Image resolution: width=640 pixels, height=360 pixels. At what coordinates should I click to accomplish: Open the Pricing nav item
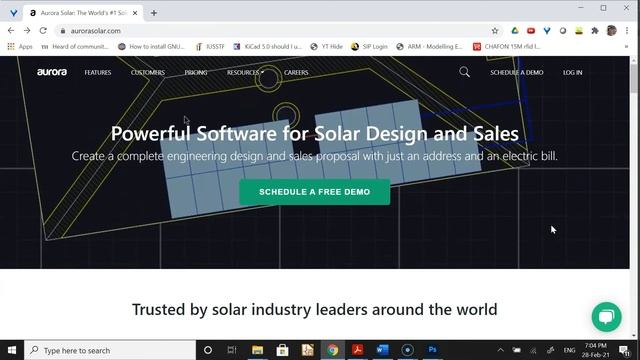(196, 72)
